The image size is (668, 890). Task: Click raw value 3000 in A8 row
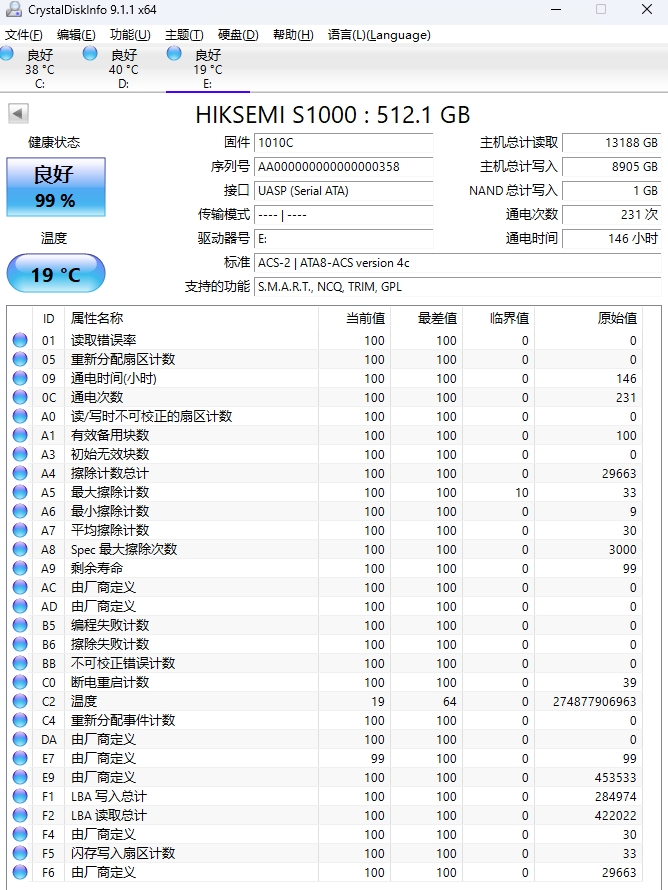coord(622,549)
